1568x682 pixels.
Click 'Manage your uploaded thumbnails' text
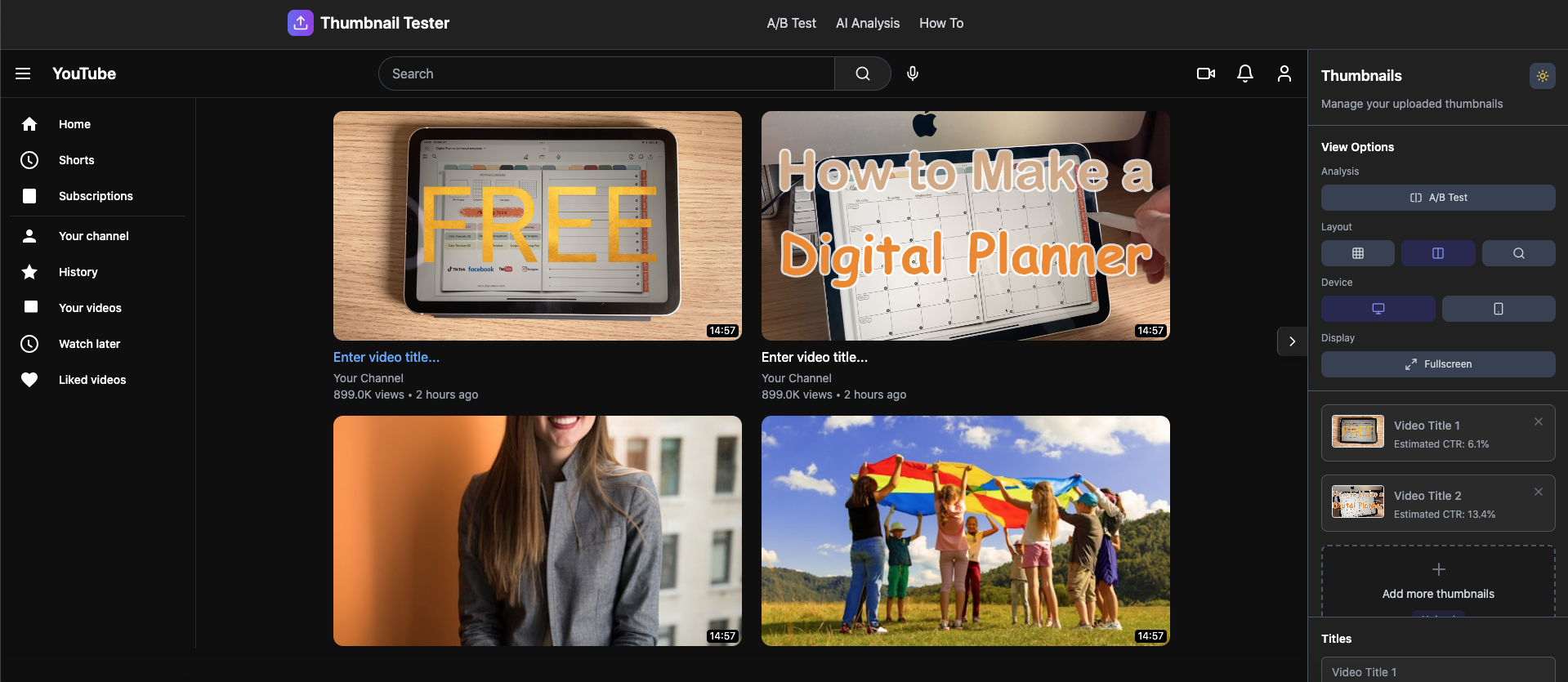[x=1412, y=104]
